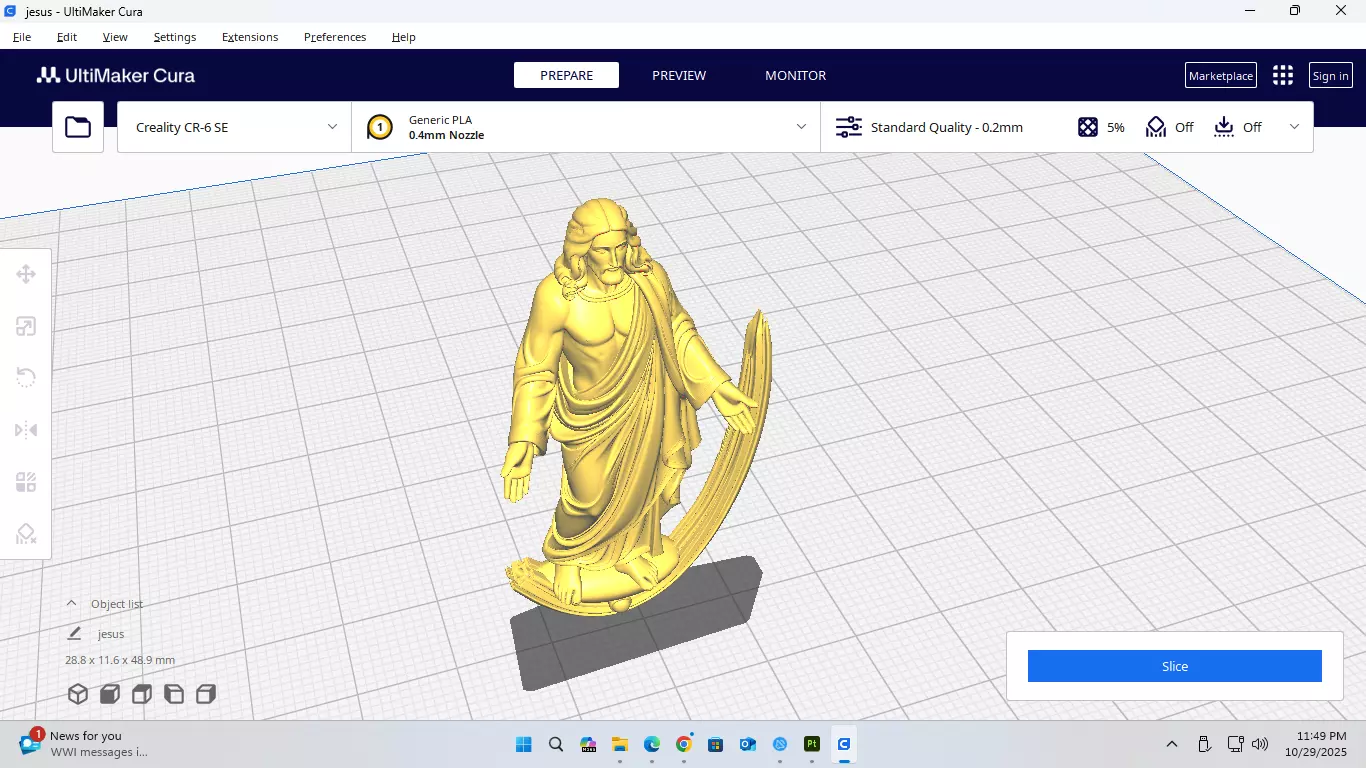Open the View menu

pyautogui.click(x=115, y=37)
